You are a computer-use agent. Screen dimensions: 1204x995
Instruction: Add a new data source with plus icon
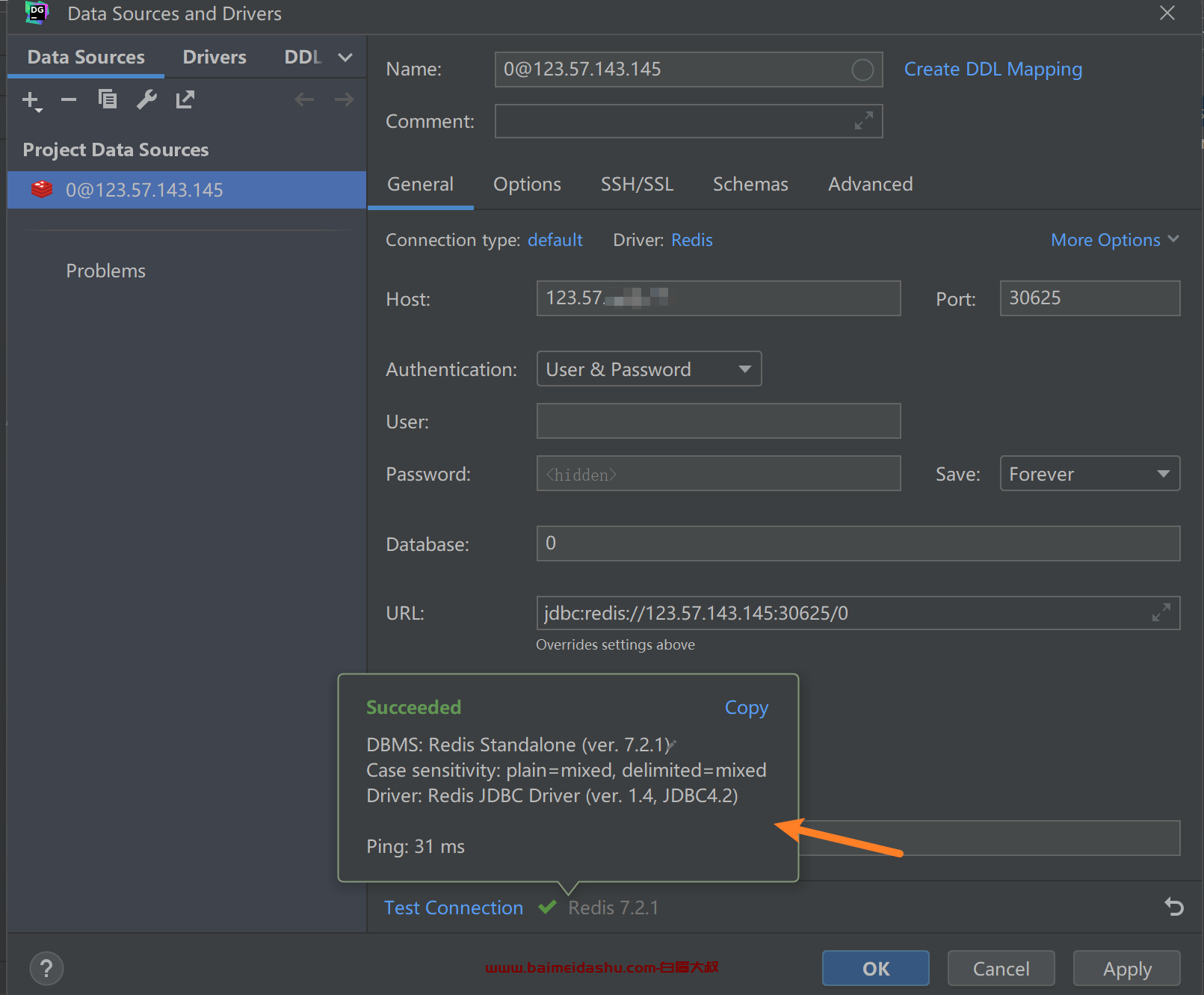pyautogui.click(x=31, y=100)
